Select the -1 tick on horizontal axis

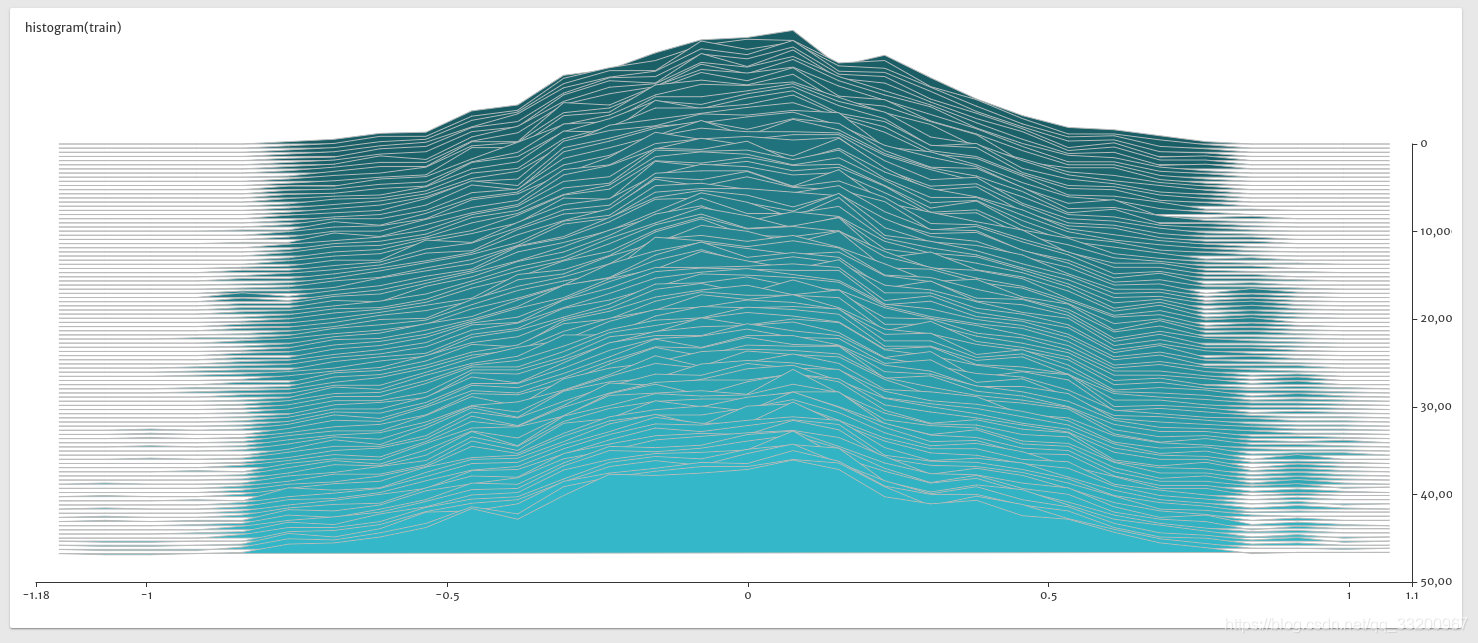point(146,595)
